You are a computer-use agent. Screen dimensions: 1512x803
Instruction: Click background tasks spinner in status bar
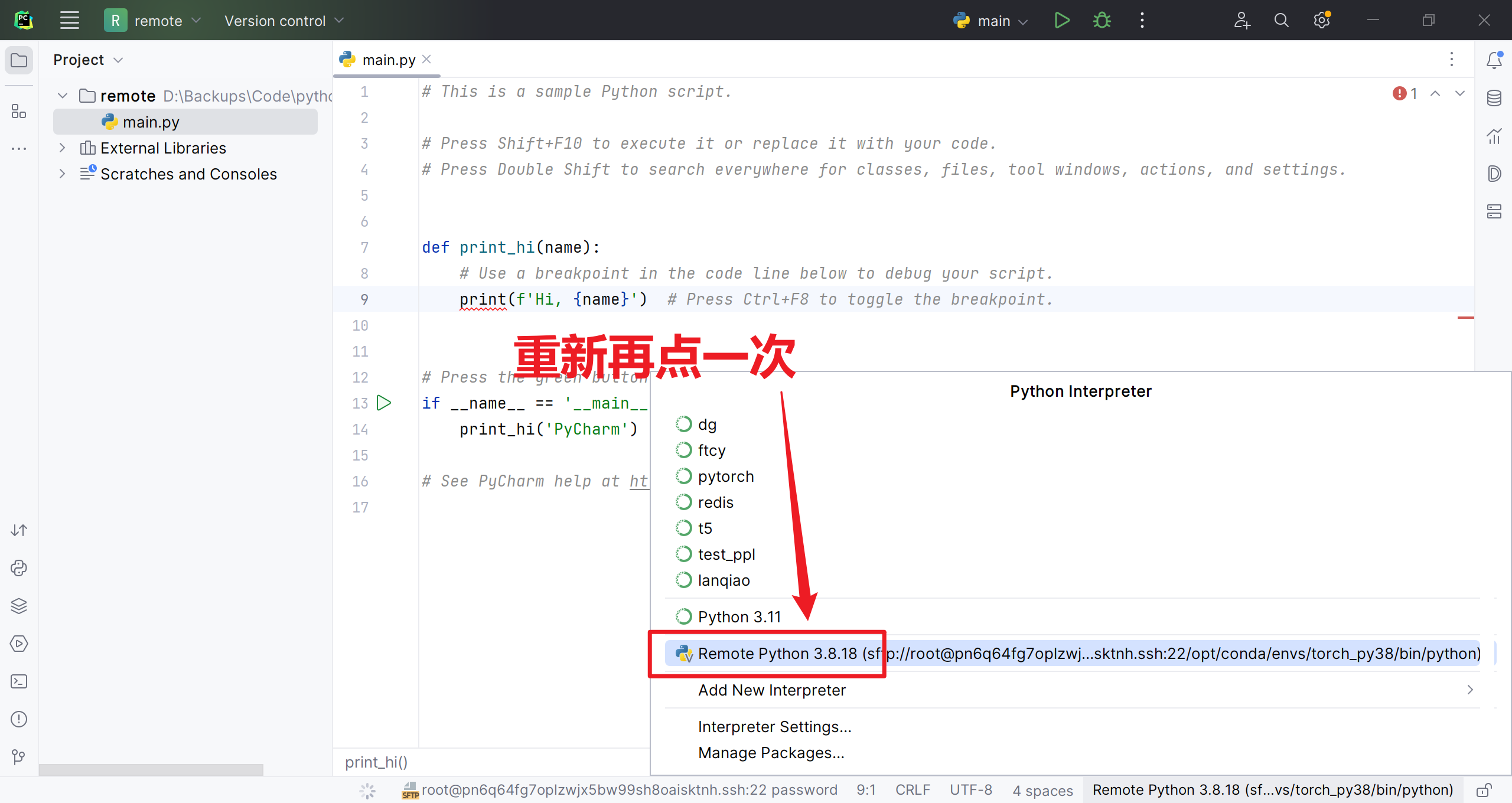click(x=367, y=791)
